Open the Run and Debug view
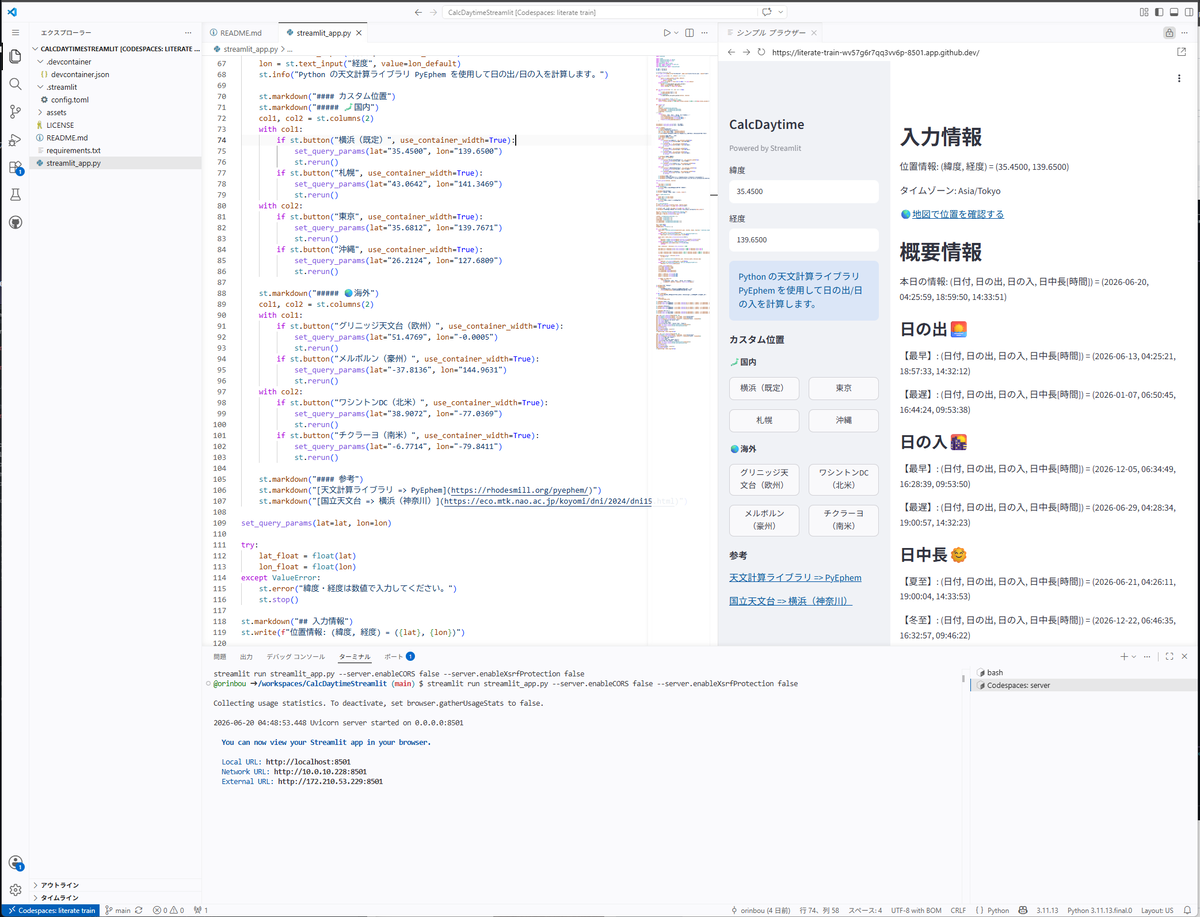This screenshot has width=1200, height=917. (15, 140)
